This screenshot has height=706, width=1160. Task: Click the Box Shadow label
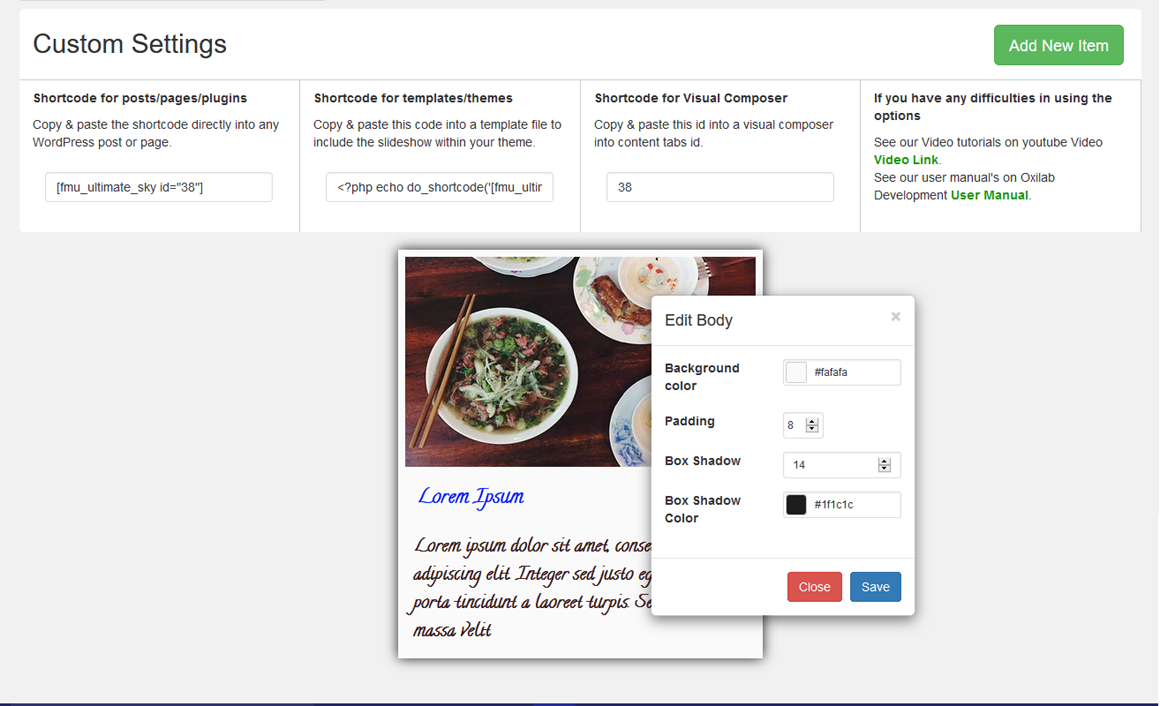(x=702, y=461)
